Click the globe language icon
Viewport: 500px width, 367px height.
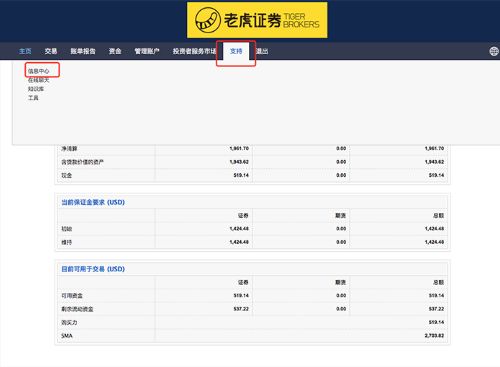pyautogui.click(x=494, y=51)
